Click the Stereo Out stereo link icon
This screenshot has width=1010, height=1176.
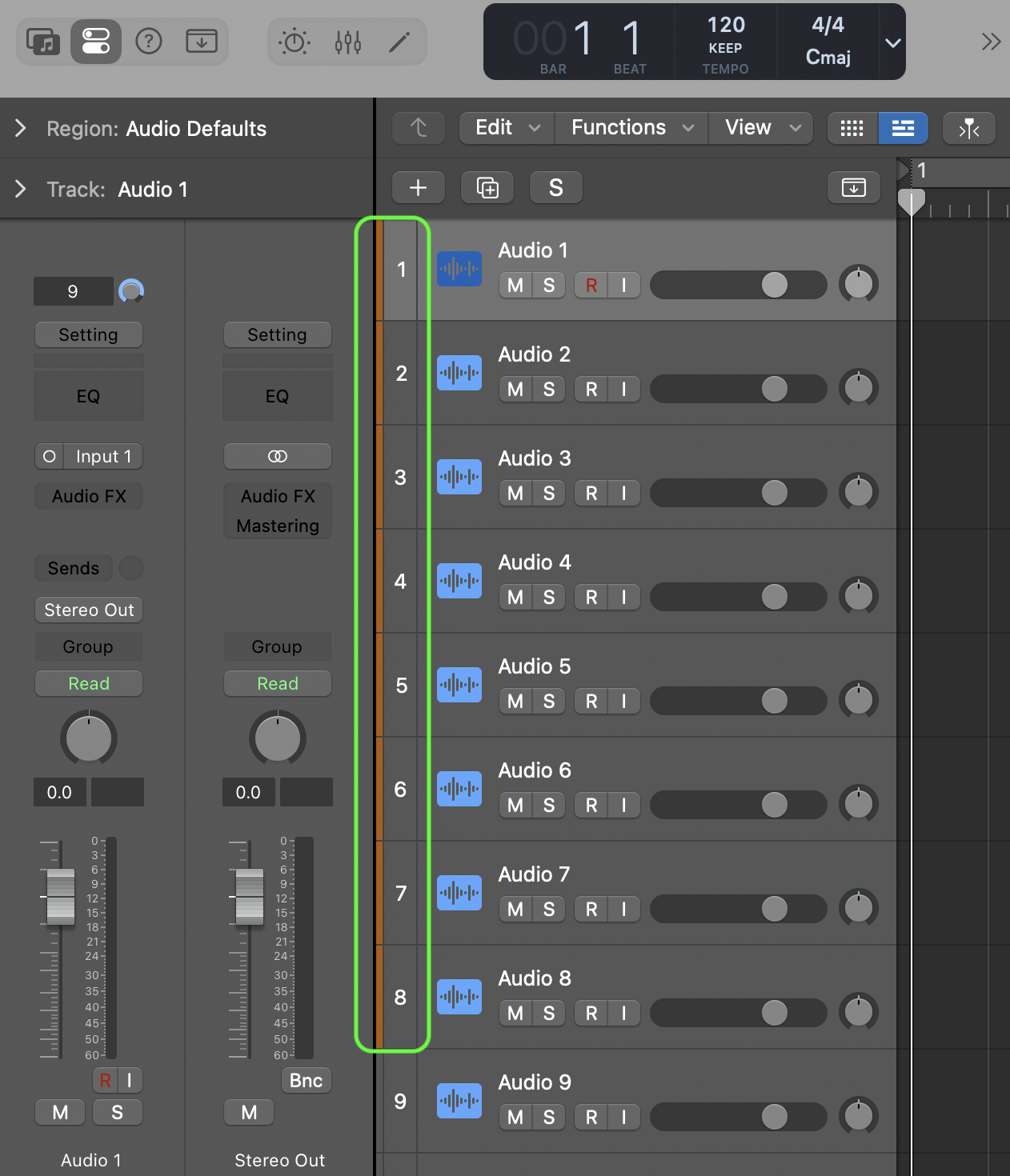[278, 456]
